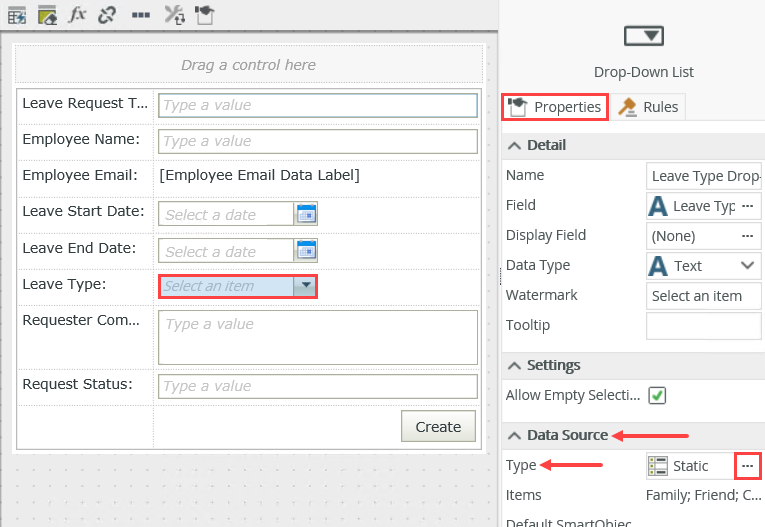Click the Create button
This screenshot has height=527, width=765.
pos(438,426)
